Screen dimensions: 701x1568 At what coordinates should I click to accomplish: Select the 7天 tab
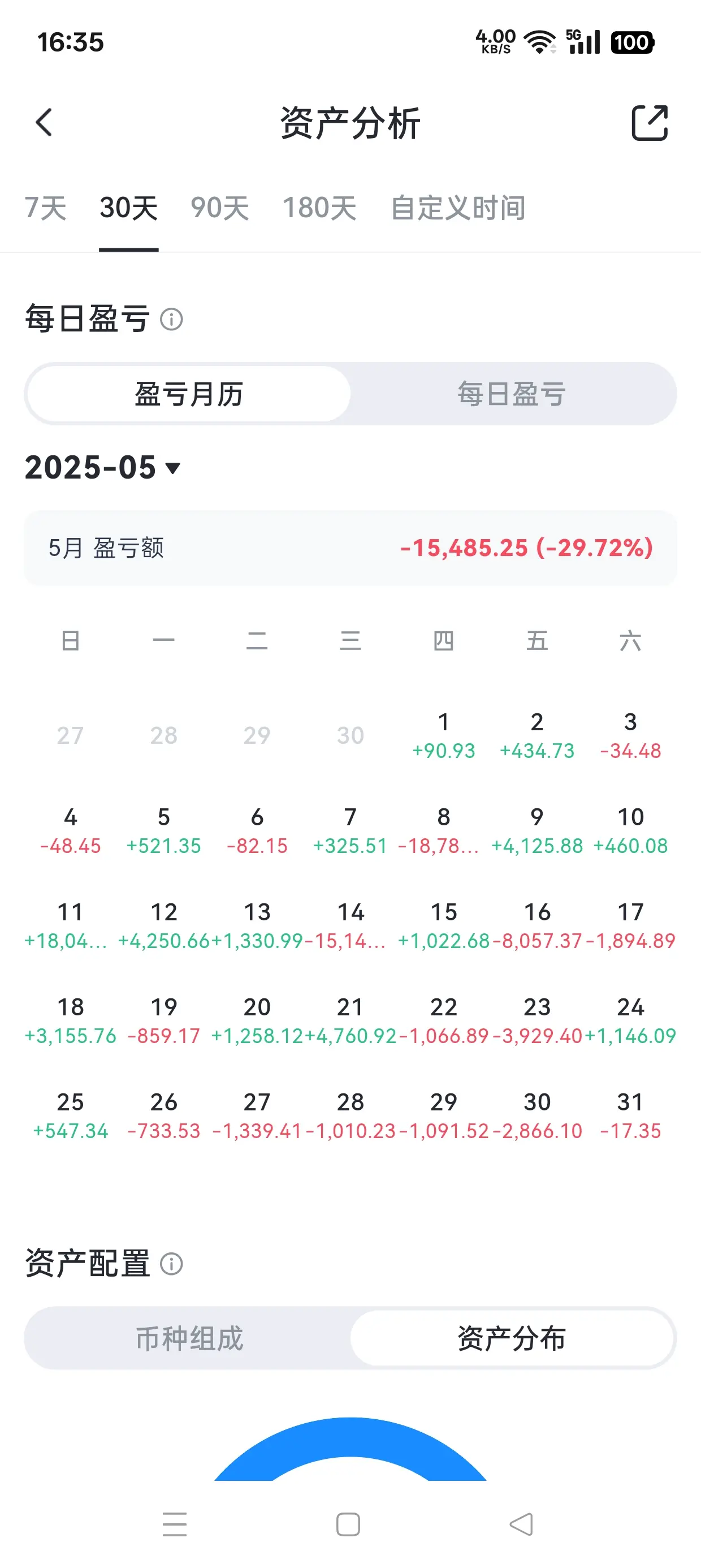pos(46,208)
